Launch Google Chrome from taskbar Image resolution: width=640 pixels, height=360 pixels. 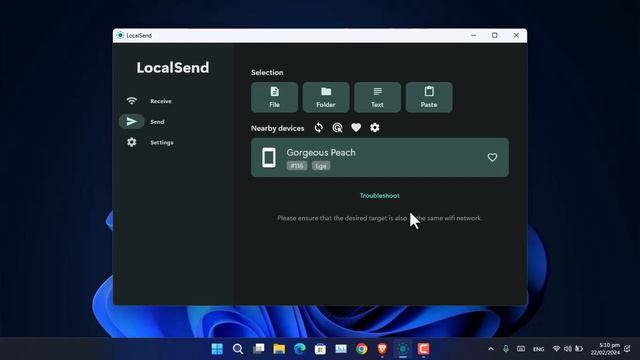tap(362, 349)
